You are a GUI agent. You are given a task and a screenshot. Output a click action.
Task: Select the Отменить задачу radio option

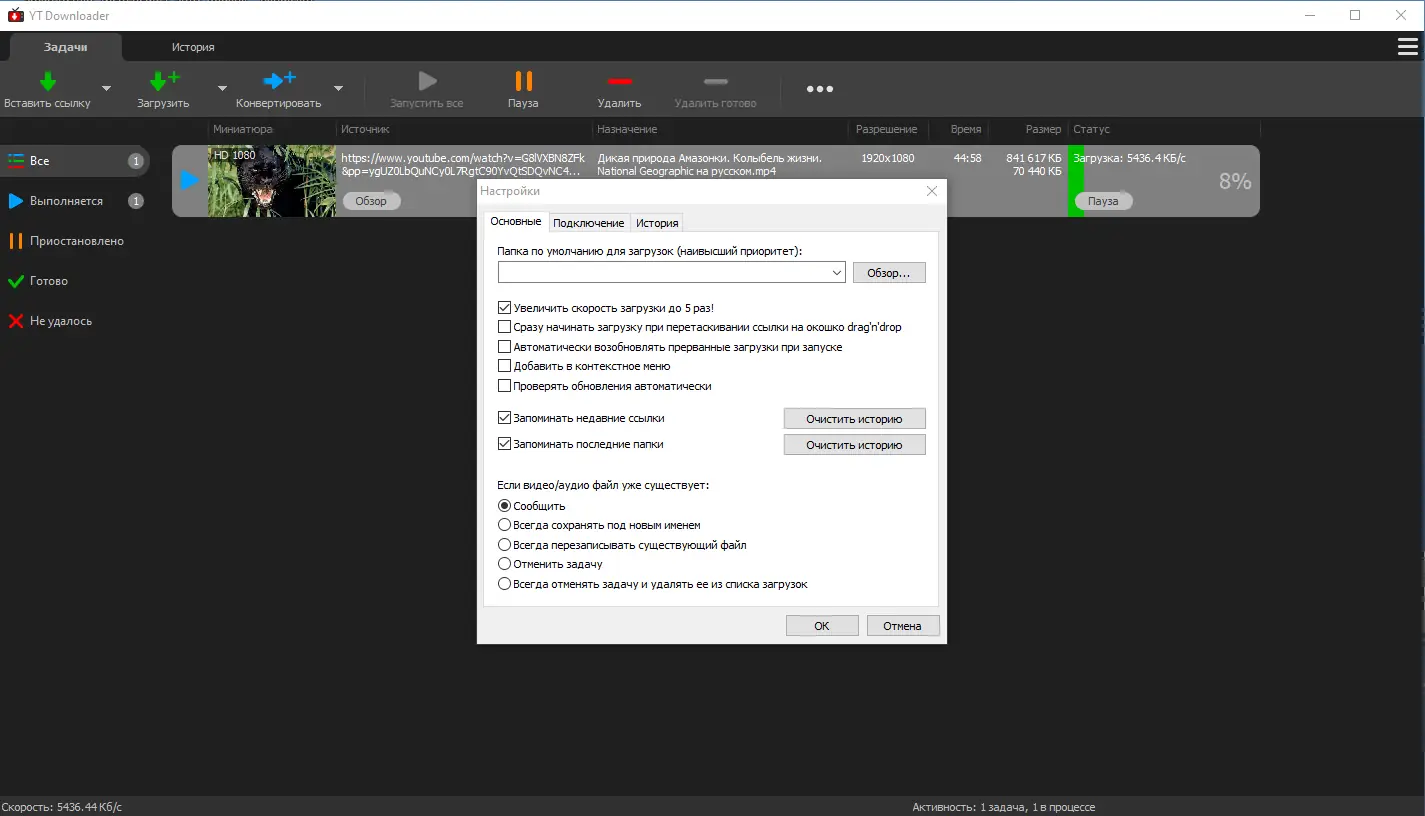(x=504, y=564)
